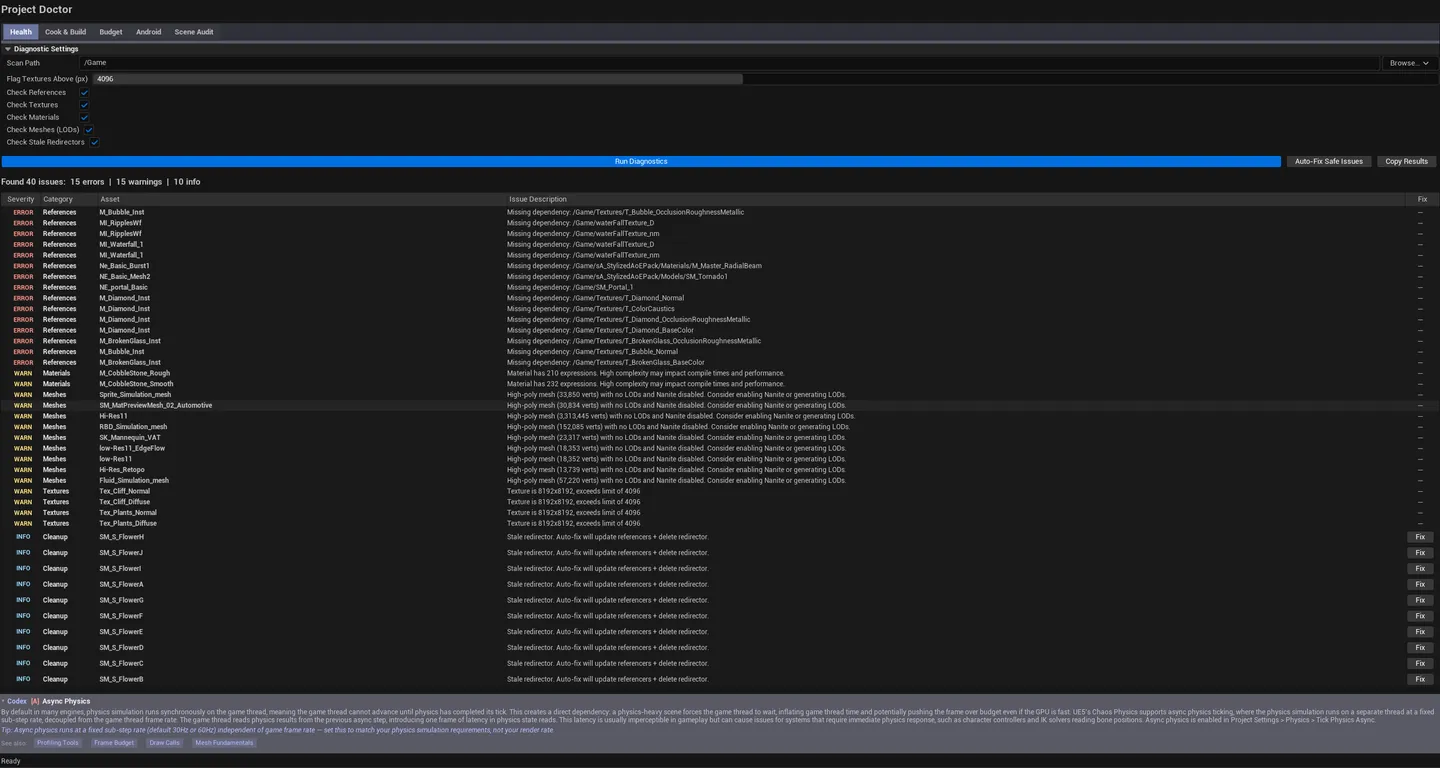Click Fix in the SM_S_FlowerB row
1440x768 pixels.
(x=1420, y=679)
